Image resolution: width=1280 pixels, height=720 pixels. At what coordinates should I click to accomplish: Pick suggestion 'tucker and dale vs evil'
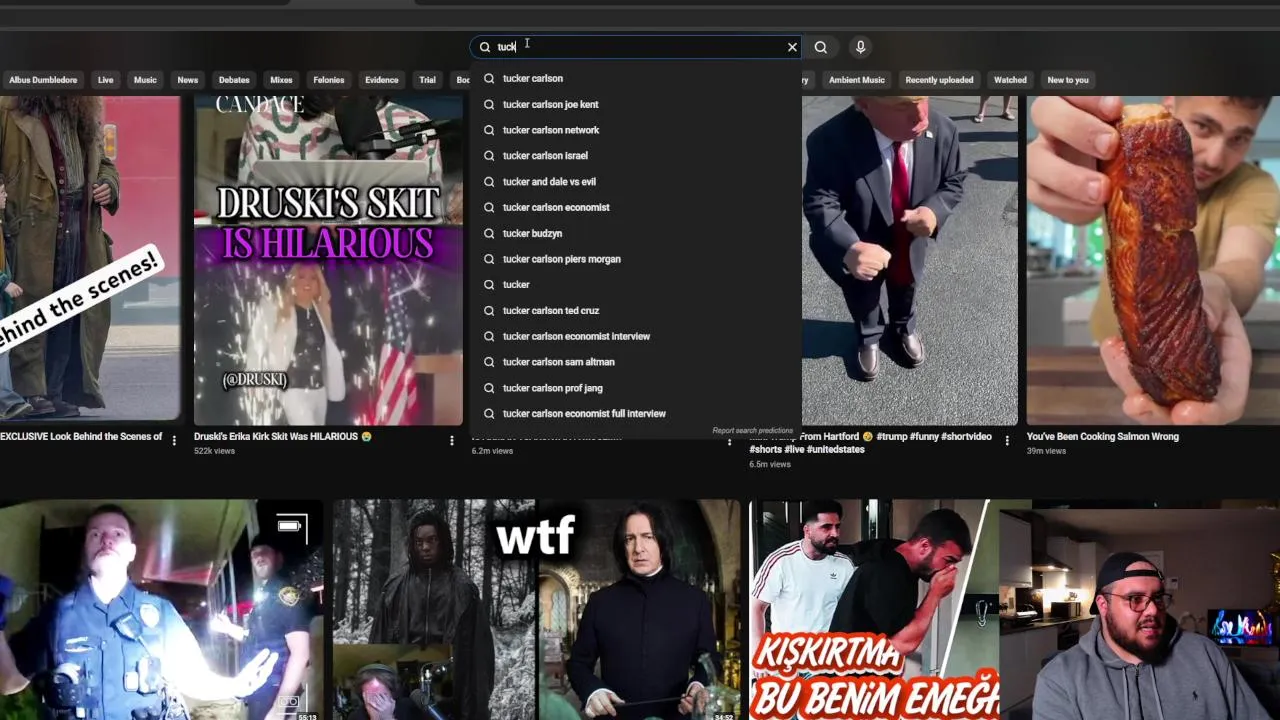[636, 182]
